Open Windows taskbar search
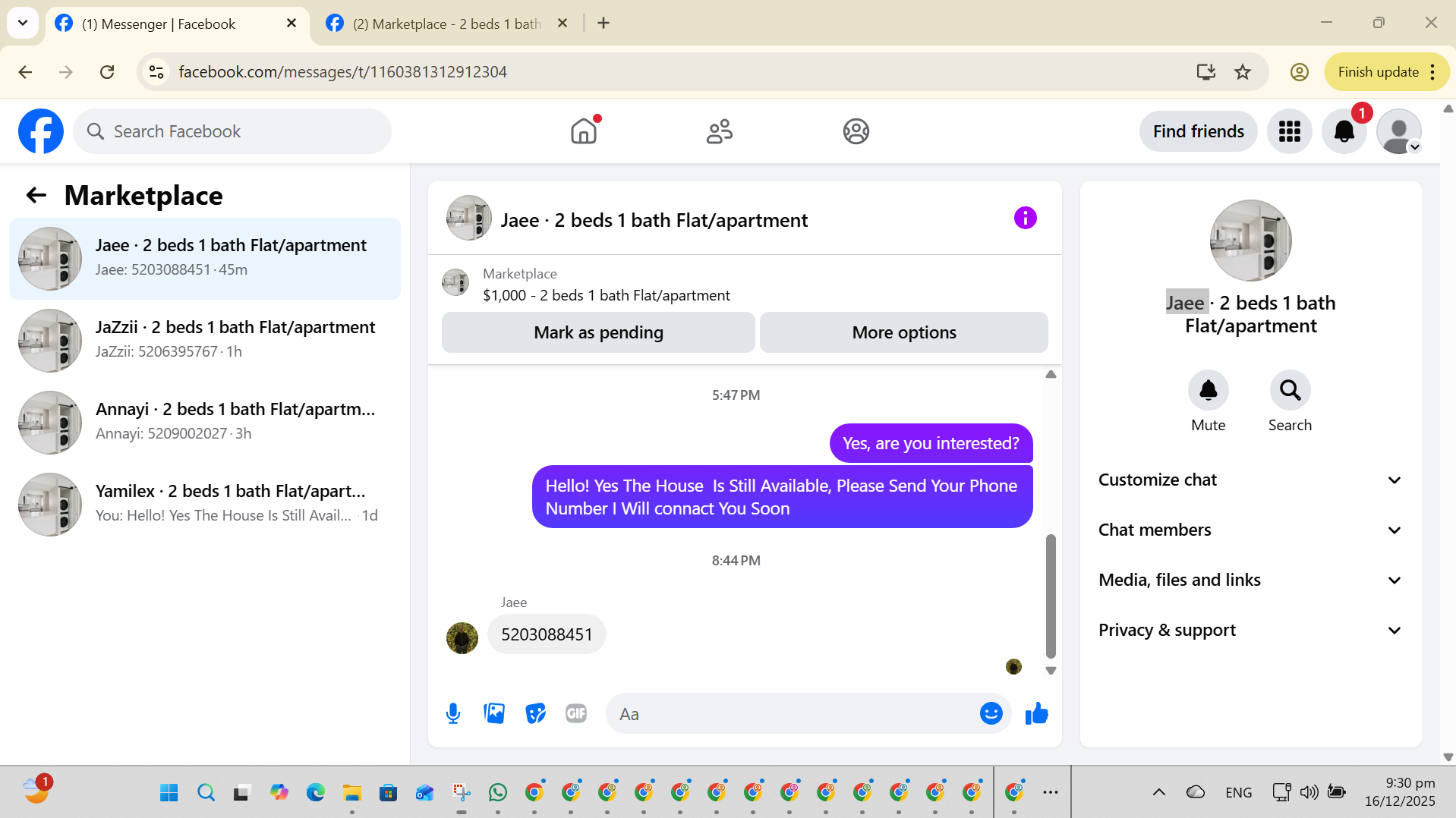 (x=205, y=793)
